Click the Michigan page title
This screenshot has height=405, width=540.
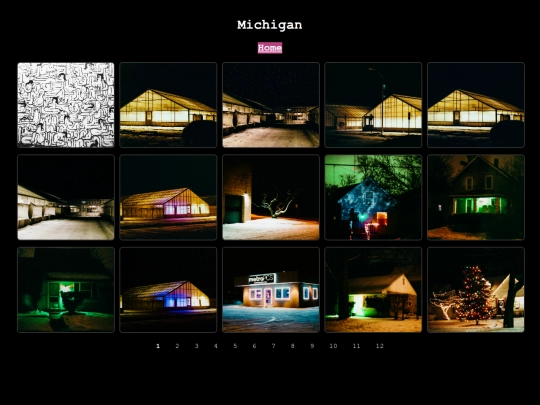point(270,25)
